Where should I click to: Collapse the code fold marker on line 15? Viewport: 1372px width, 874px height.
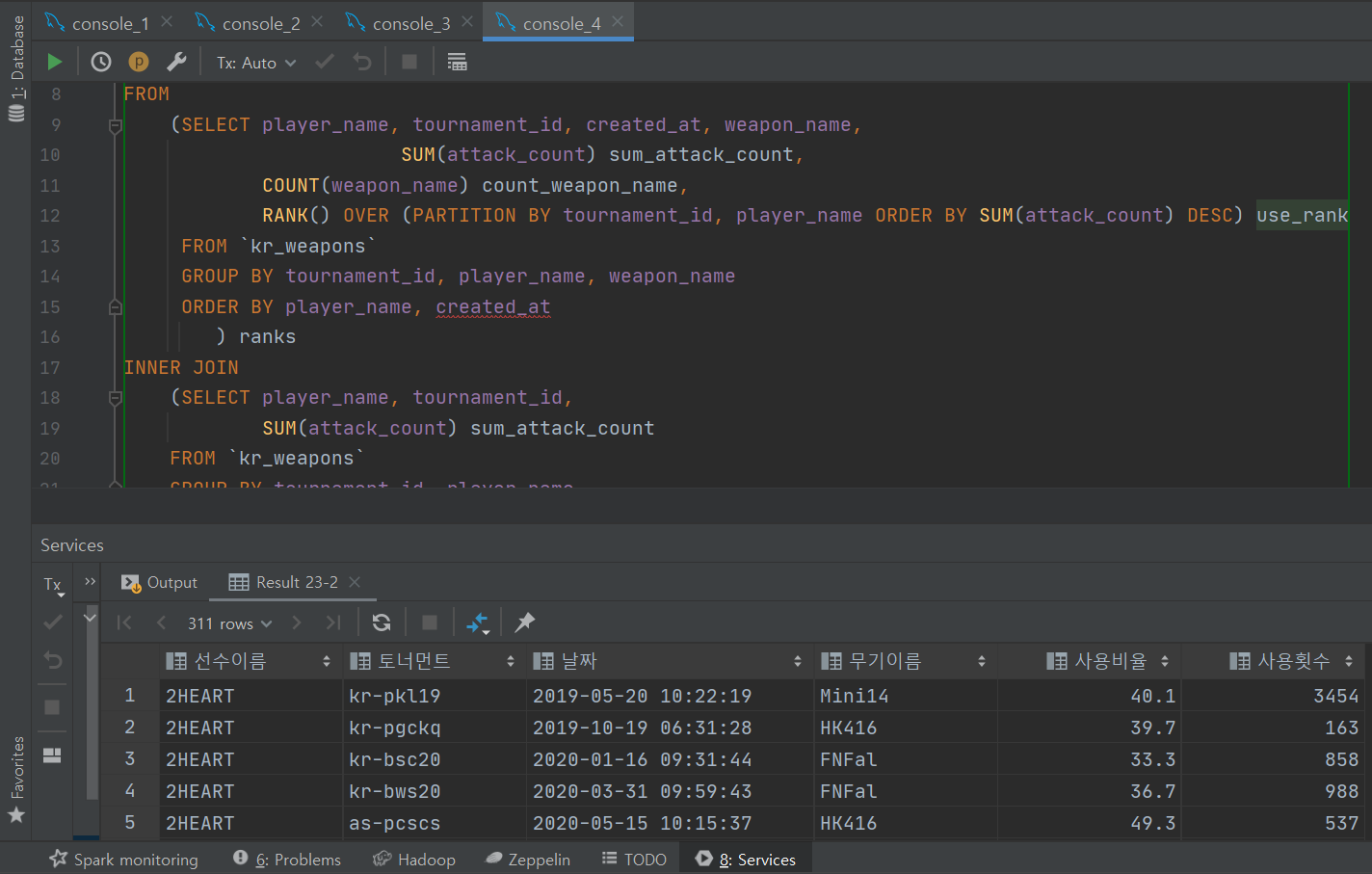pyautogui.click(x=116, y=307)
